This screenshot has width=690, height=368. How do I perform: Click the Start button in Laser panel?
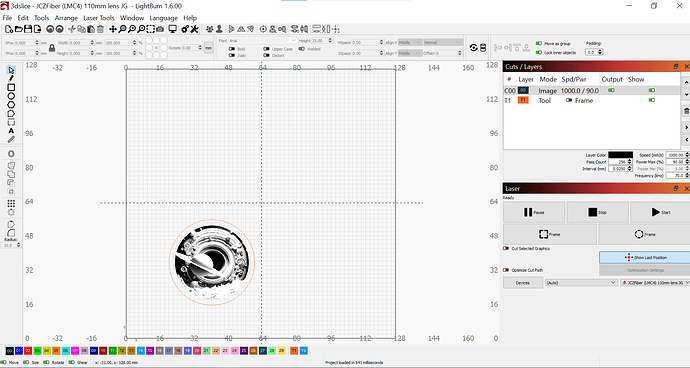[x=660, y=212]
